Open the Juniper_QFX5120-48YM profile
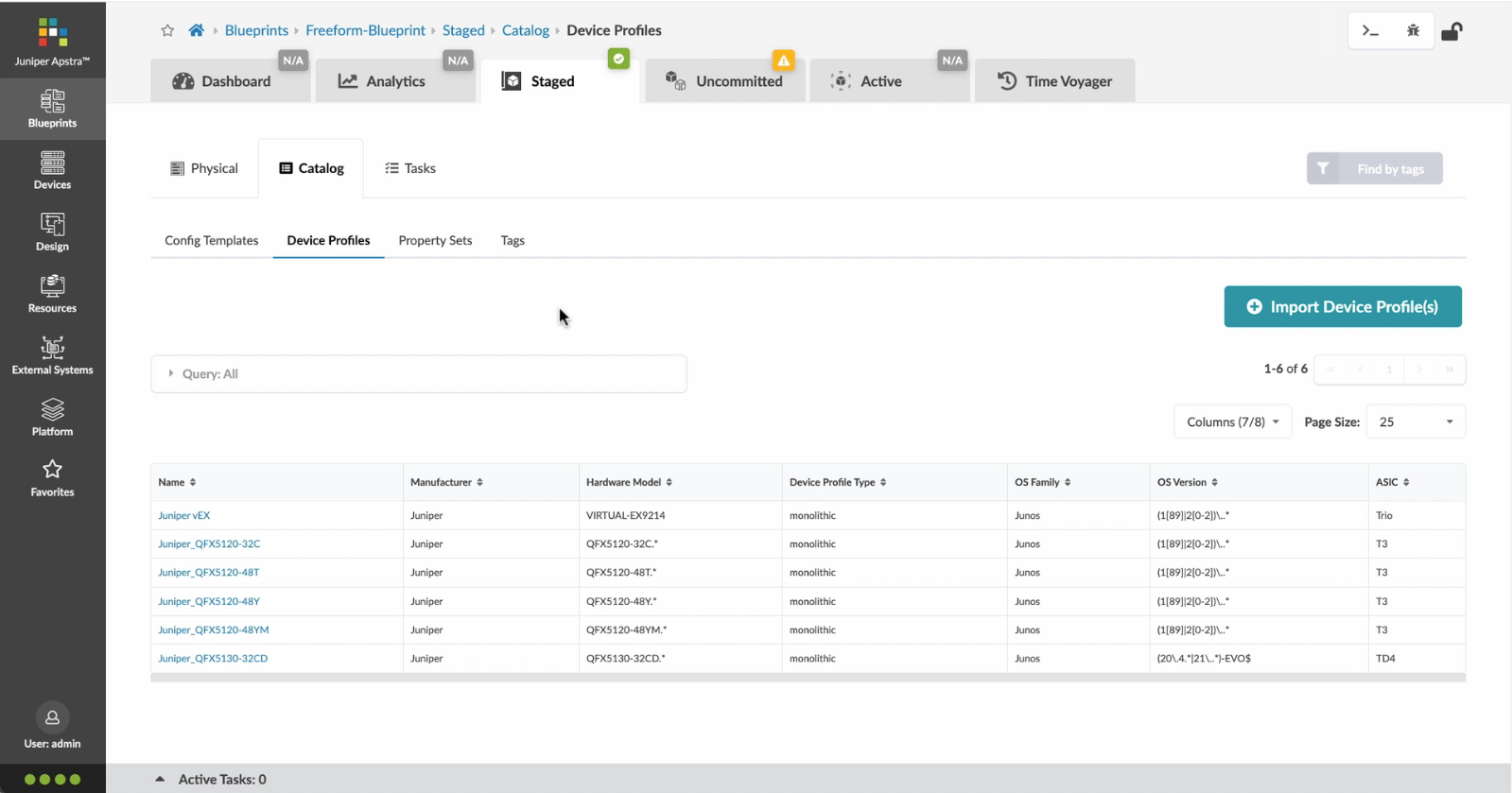Image resolution: width=1512 pixels, height=793 pixels. pos(214,629)
